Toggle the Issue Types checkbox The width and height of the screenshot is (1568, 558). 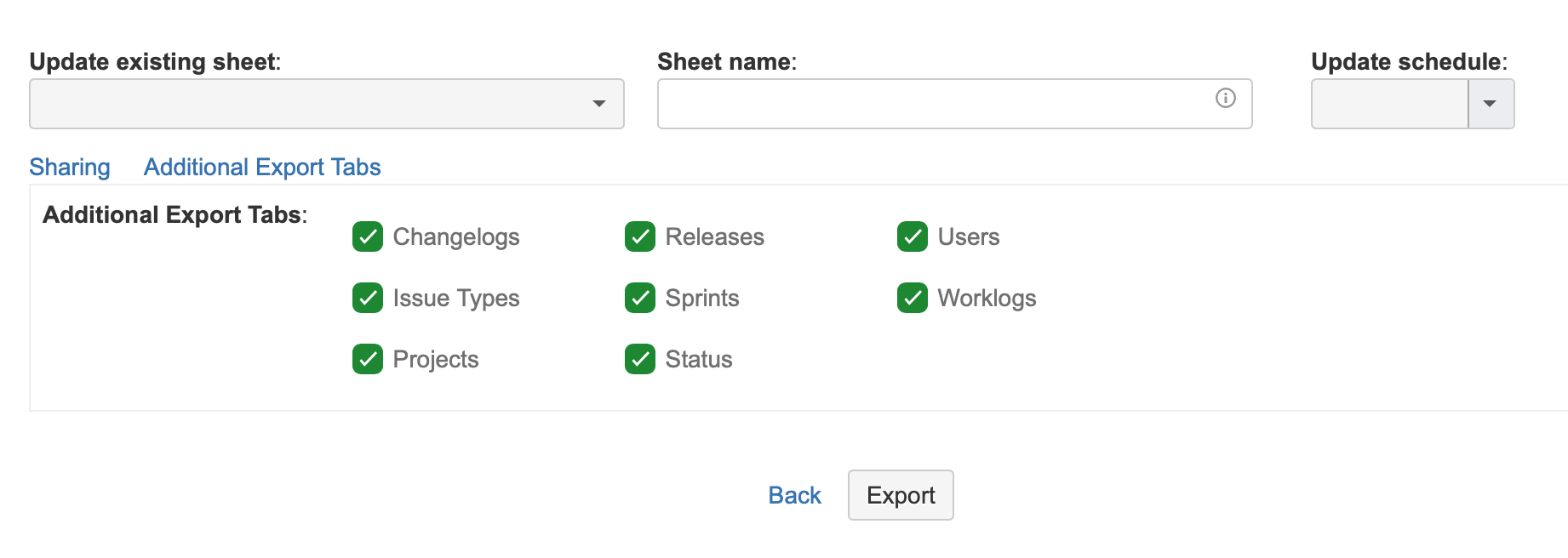[368, 299]
